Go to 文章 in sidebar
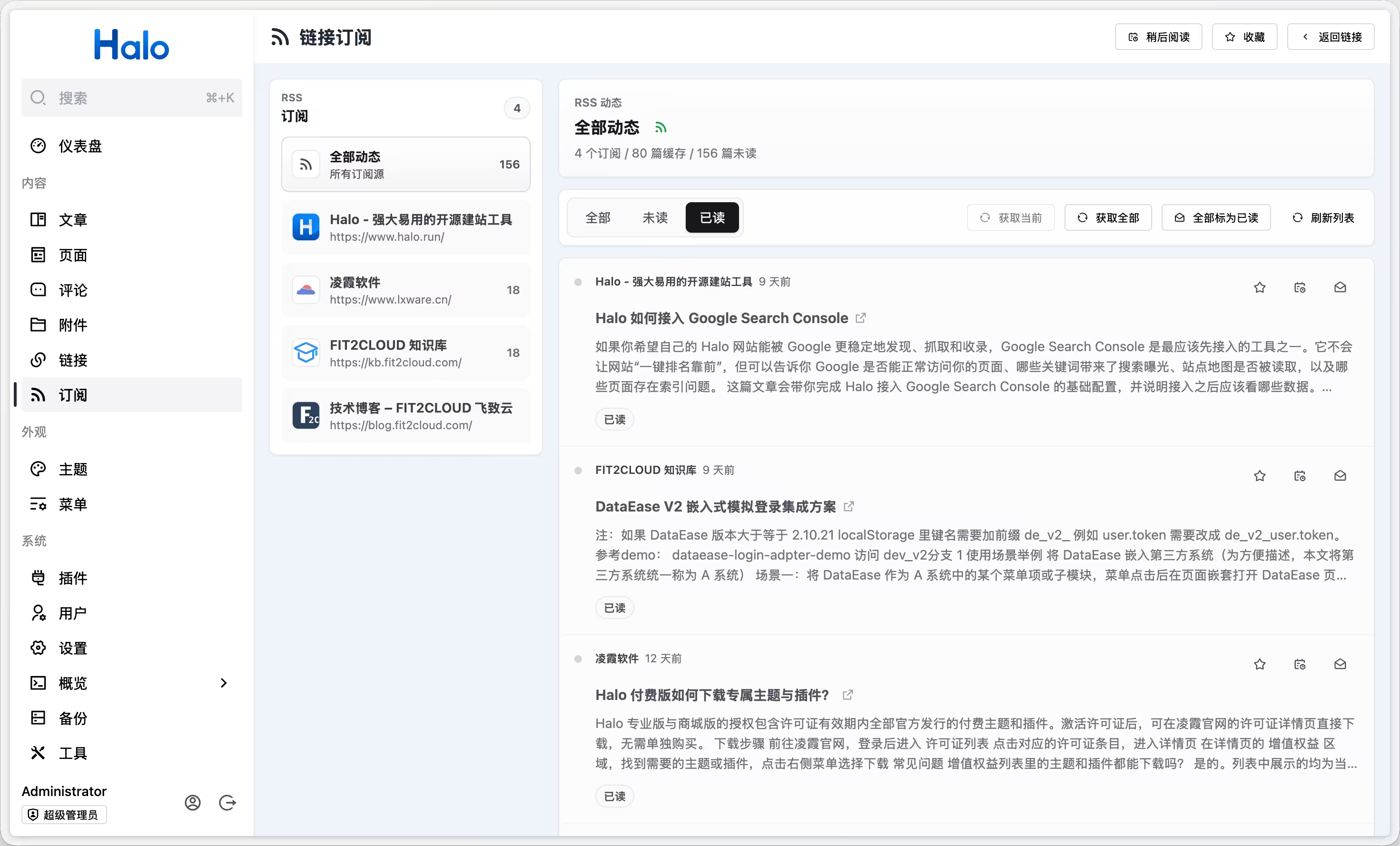Screen dimensions: 1400x846 point(132,220)
